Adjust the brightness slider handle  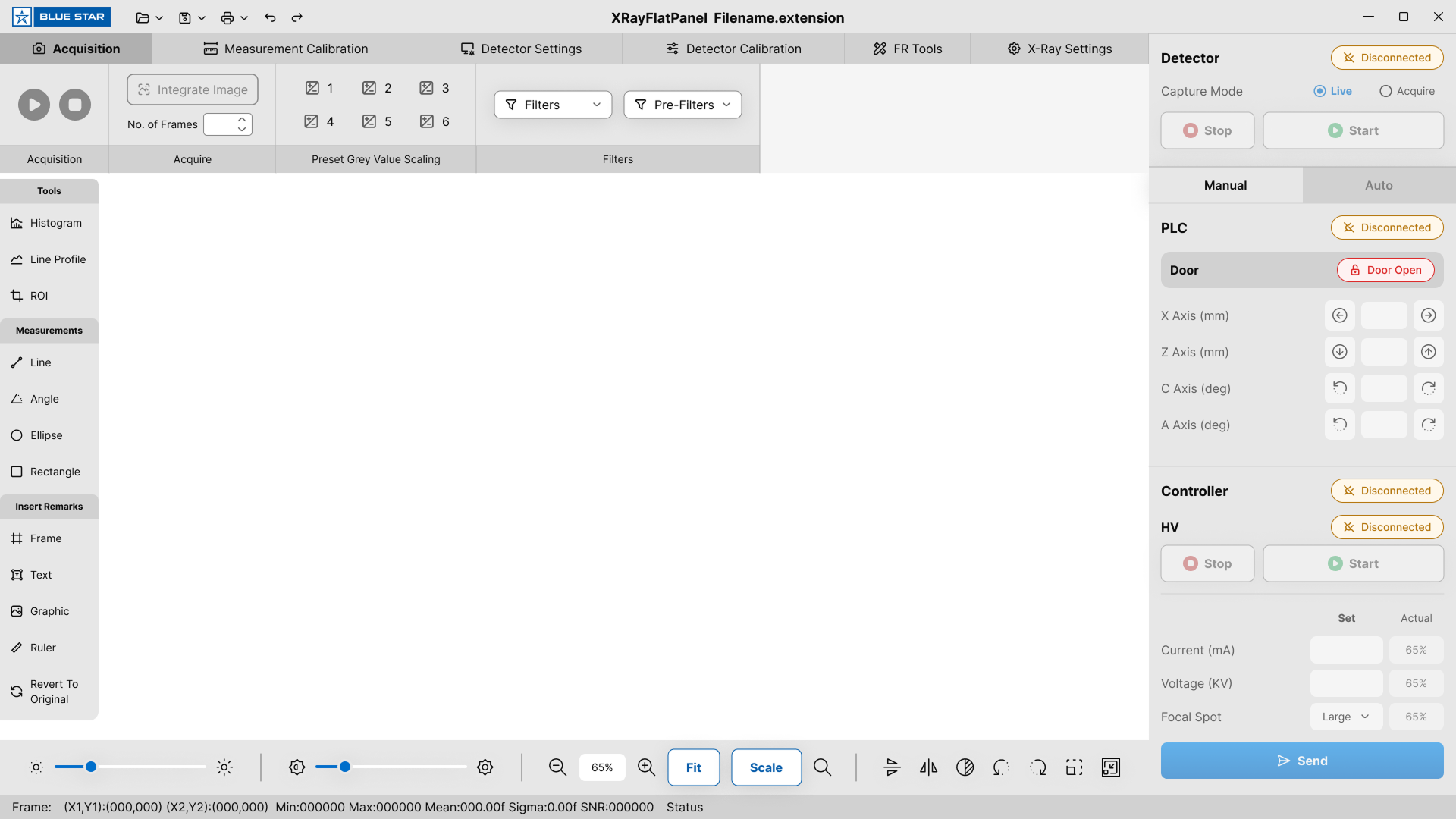(91, 767)
